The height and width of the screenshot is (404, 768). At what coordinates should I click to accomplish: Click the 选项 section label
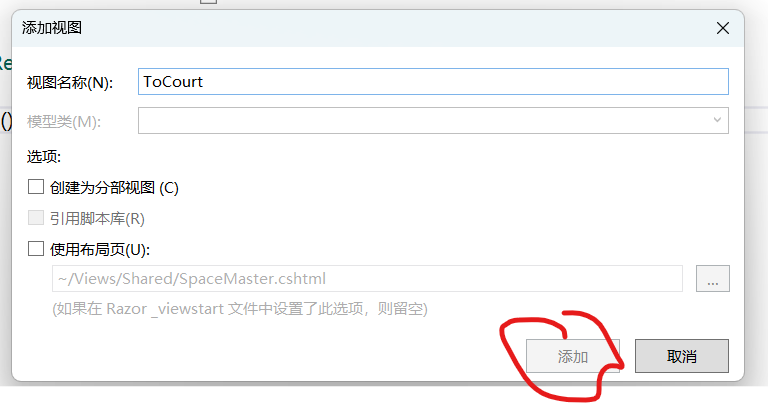44,157
